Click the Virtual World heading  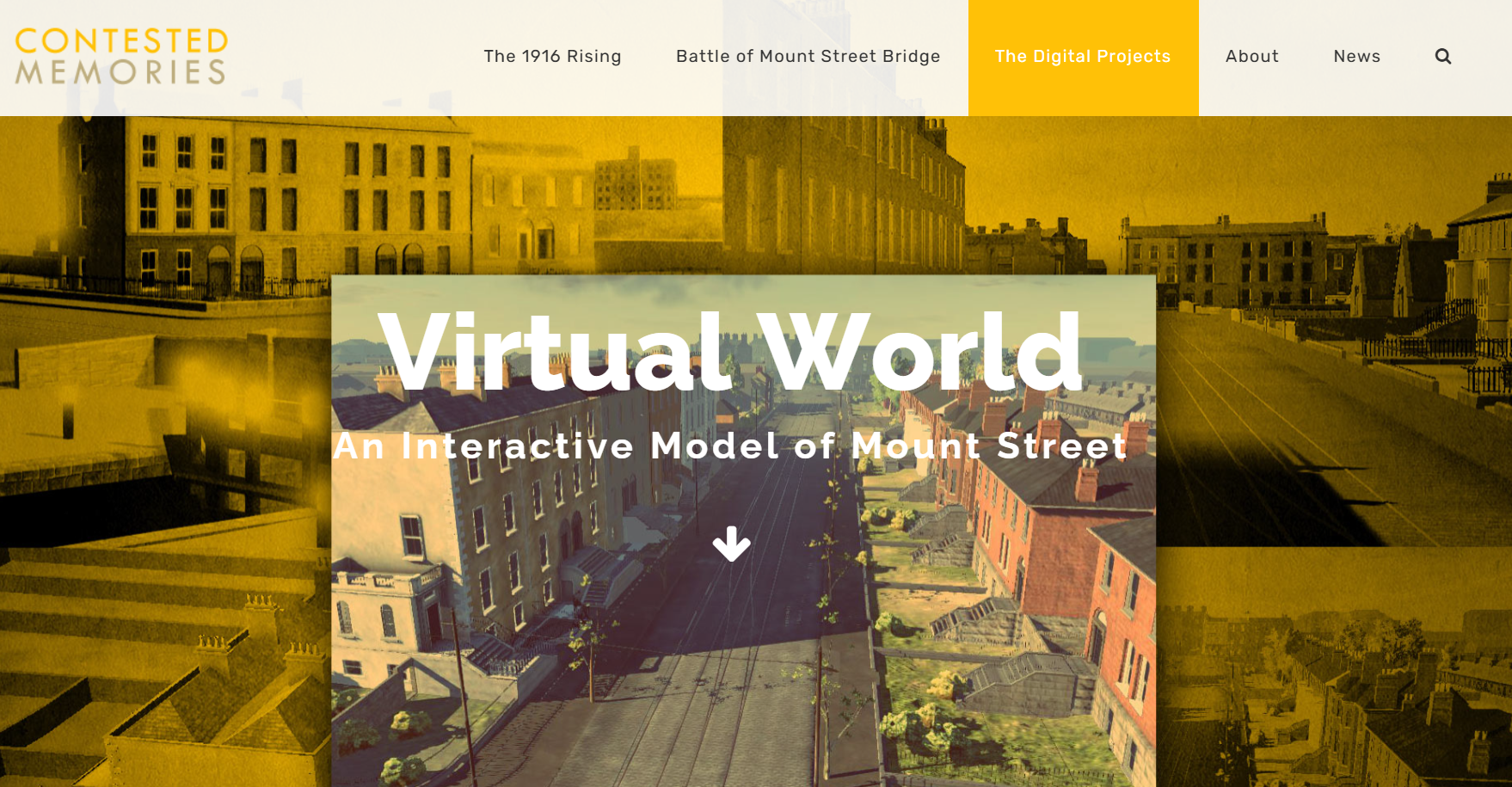tap(729, 353)
